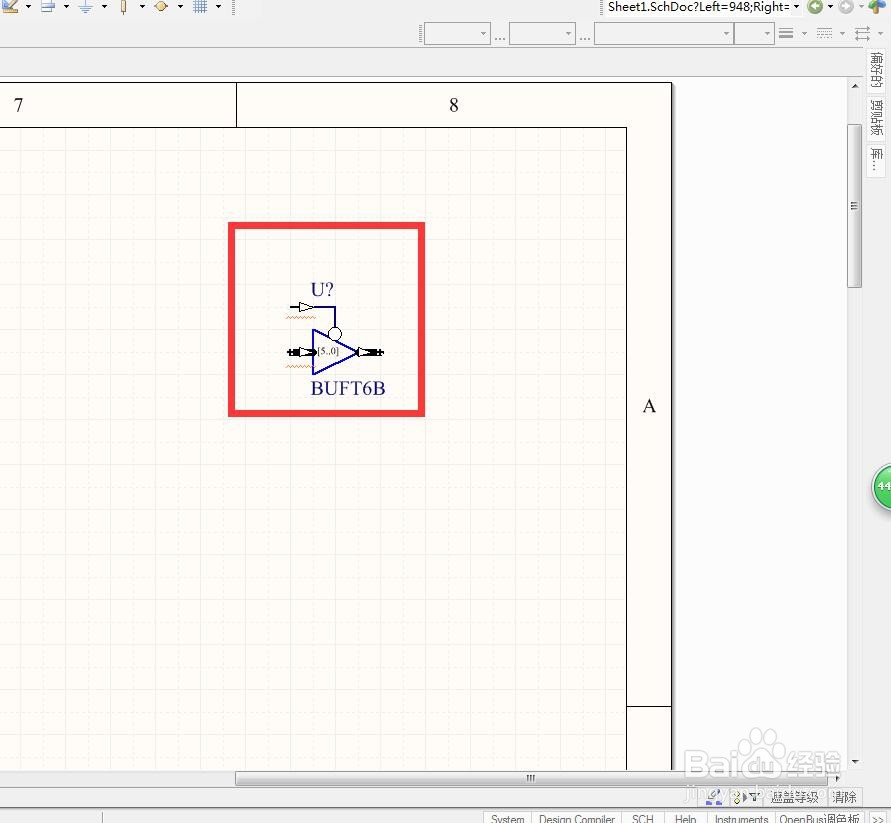Select the BUFT6B component label
Image resolution: width=891 pixels, height=823 pixels.
348,388
